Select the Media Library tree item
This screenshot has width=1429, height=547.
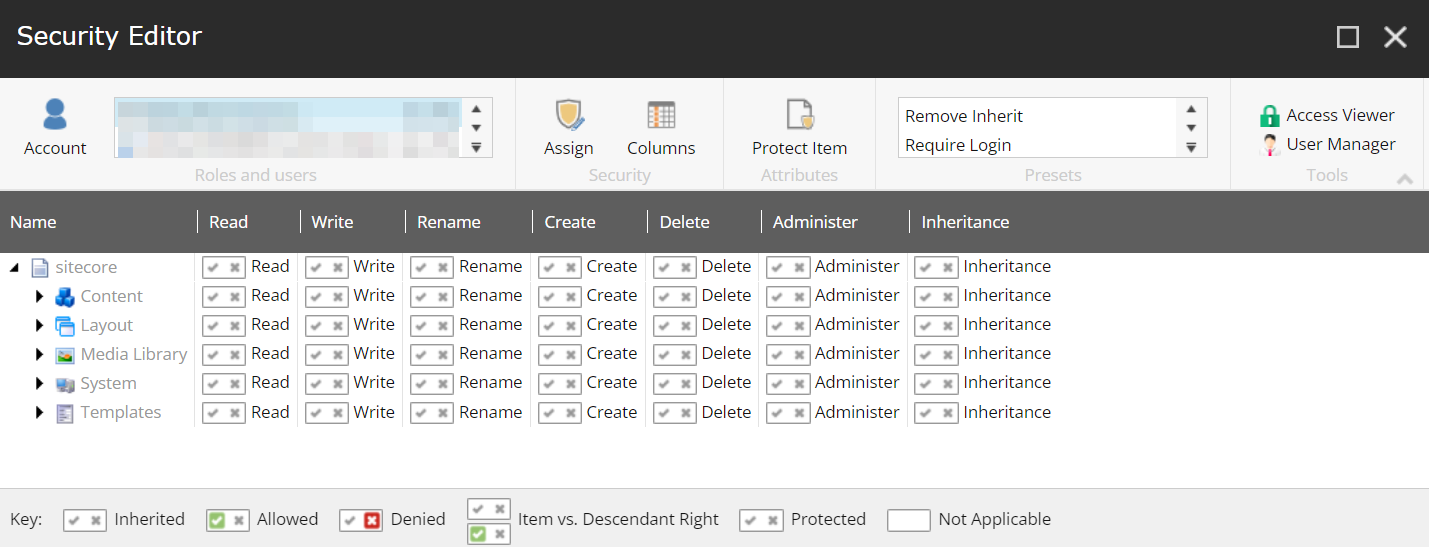pos(134,354)
